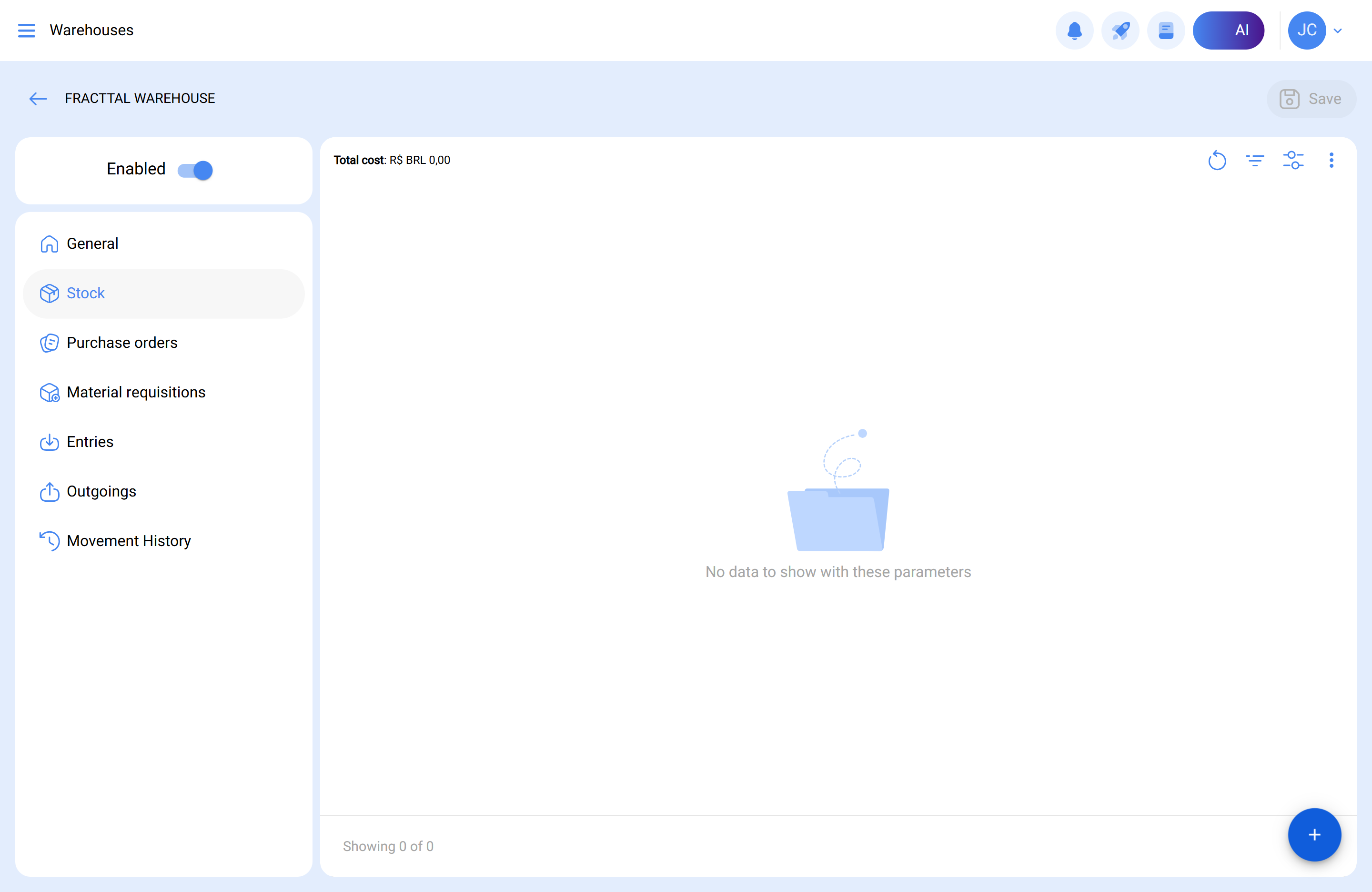Go to the Entries section
This screenshot has height=892, width=1372.
click(x=90, y=442)
